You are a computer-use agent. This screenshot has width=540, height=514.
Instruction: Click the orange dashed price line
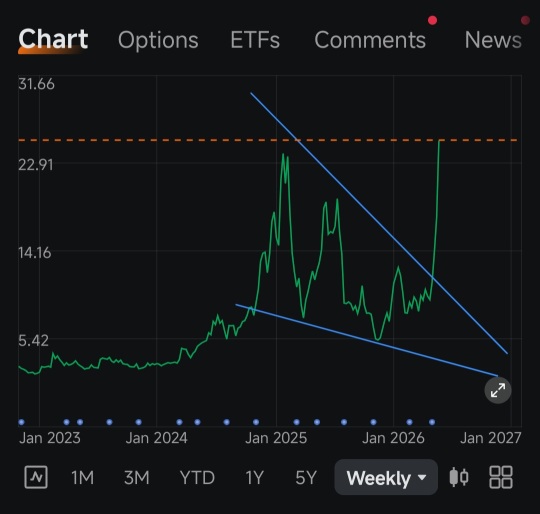[x=268, y=140]
